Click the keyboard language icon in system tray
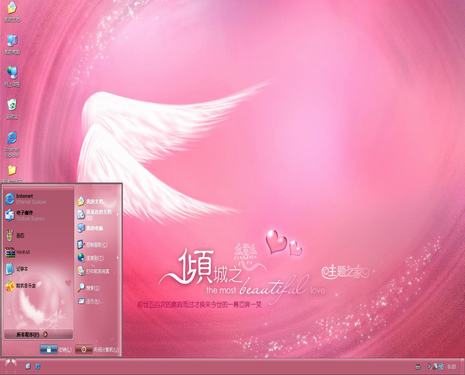 tap(418, 367)
